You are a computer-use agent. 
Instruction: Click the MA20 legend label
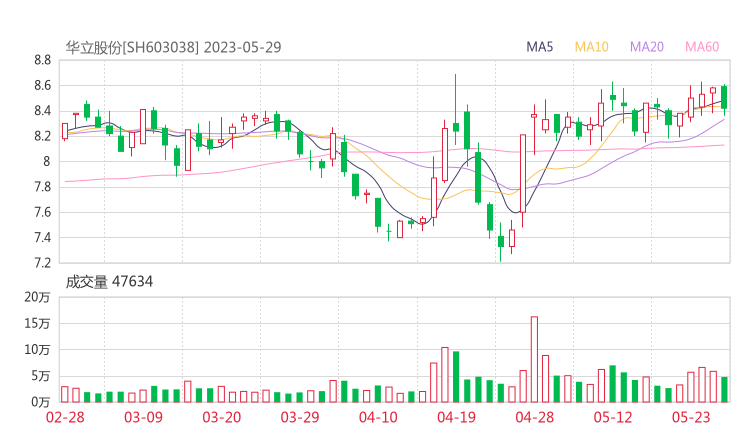pyautogui.click(x=647, y=47)
